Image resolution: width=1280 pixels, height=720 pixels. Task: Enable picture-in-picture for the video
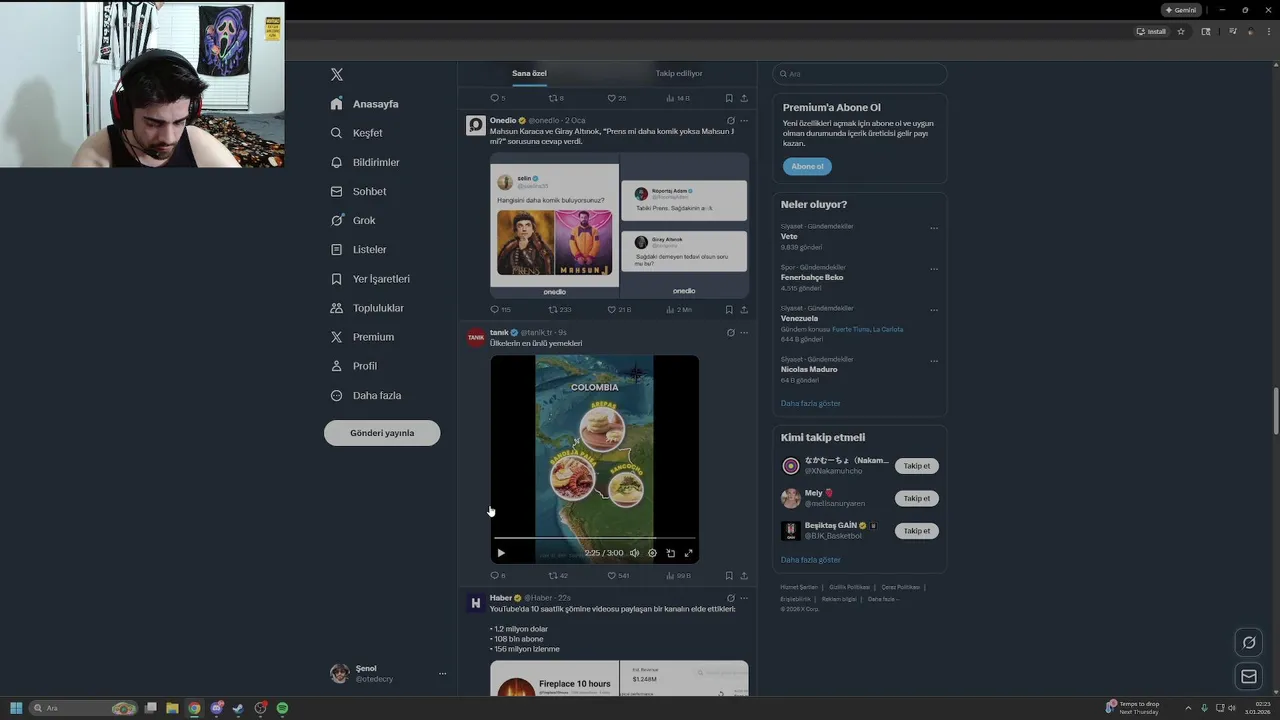[x=670, y=553]
